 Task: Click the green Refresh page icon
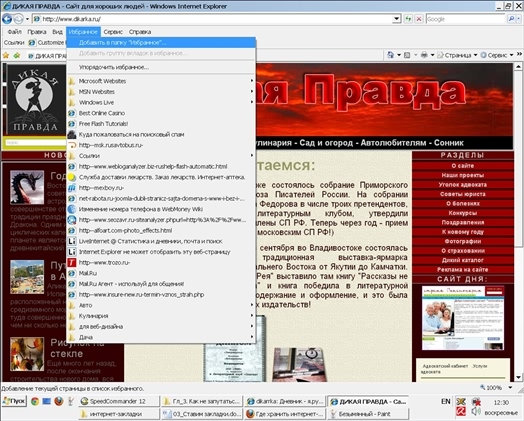pyautogui.click(x=408, y=19)
